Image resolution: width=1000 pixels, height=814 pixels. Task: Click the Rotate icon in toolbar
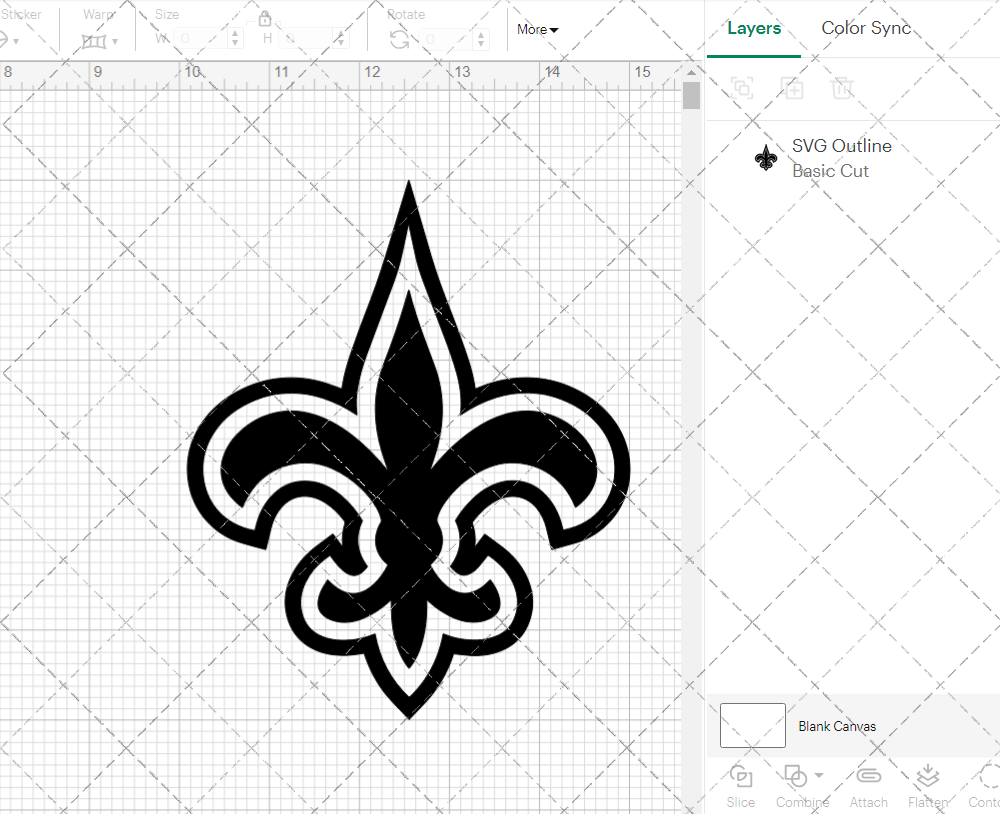point(399,39)
